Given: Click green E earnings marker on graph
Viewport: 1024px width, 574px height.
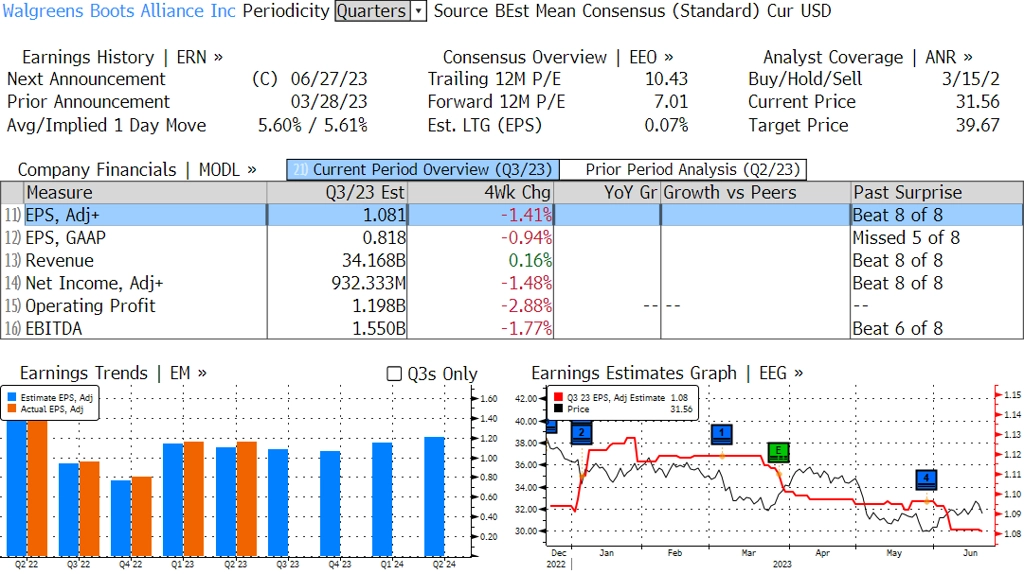Looking at the screenshot, I should click(778, 451).
